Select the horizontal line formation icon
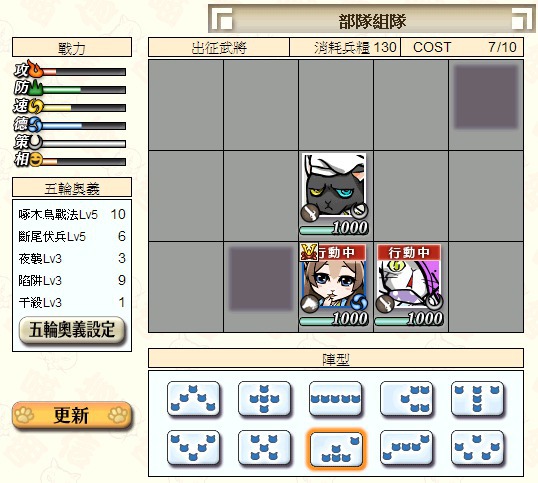This screenshot has height=483, width=538. coord(335,398)
